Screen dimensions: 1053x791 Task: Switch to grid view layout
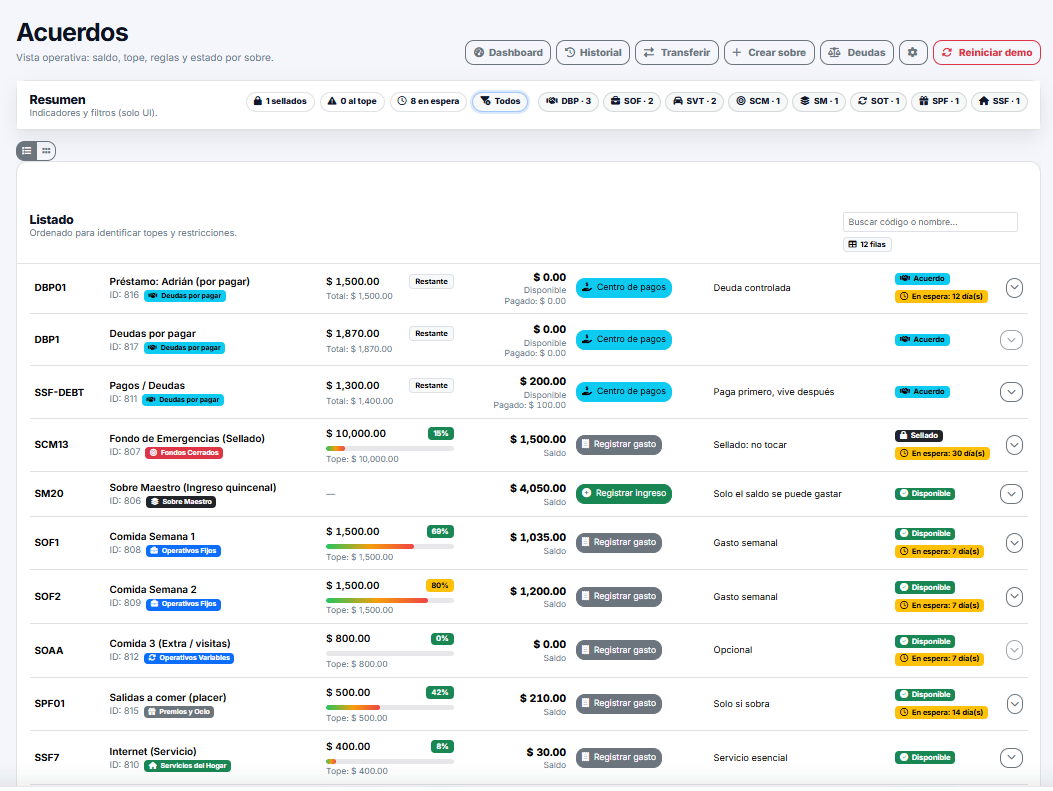pos(46,151)
